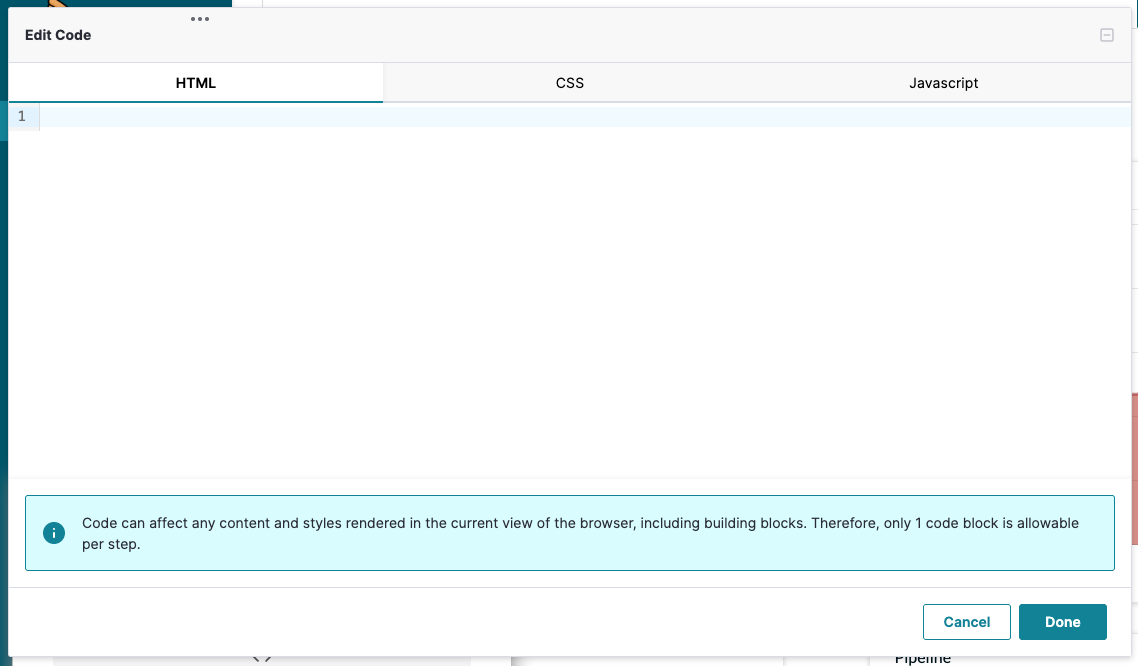Open the Javascript tab

943,83
